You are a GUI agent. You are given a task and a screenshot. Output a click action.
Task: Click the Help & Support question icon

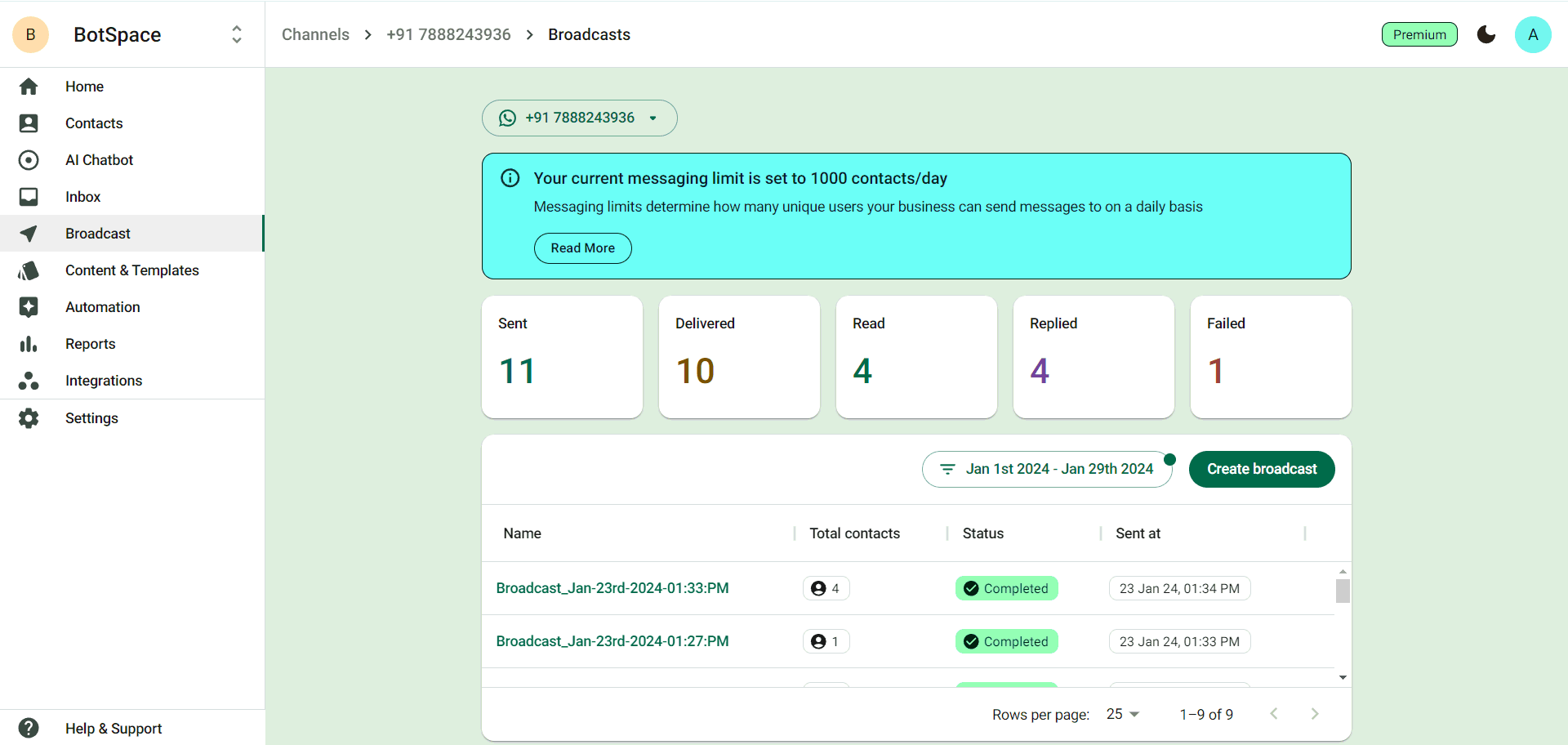(29, 728)
